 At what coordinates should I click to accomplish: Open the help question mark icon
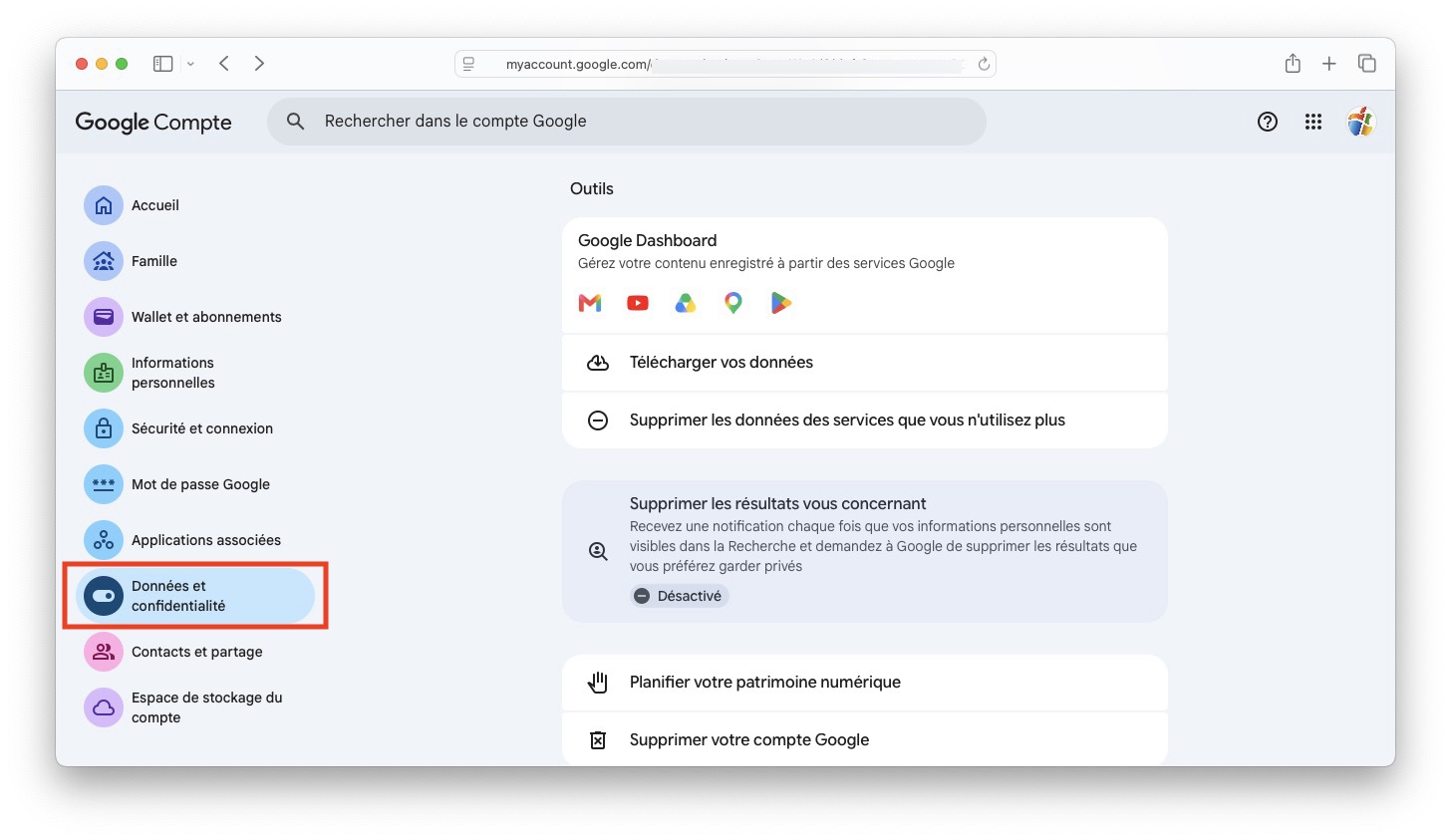click(1268, 122)
